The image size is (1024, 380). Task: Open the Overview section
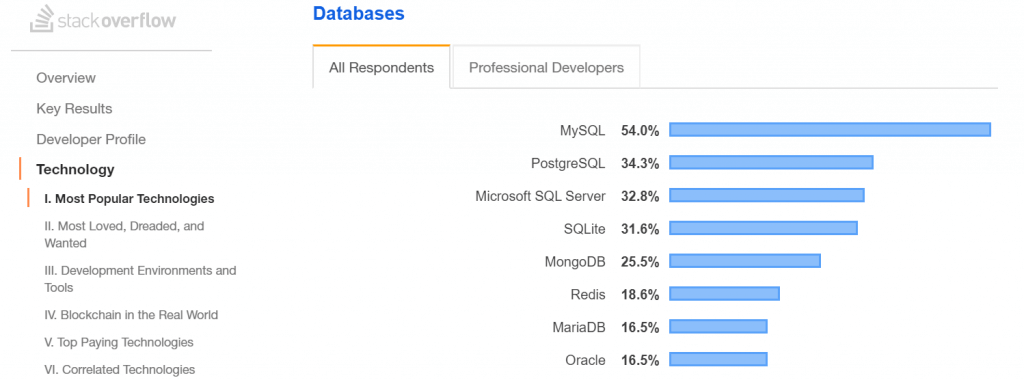coord(66,78)
